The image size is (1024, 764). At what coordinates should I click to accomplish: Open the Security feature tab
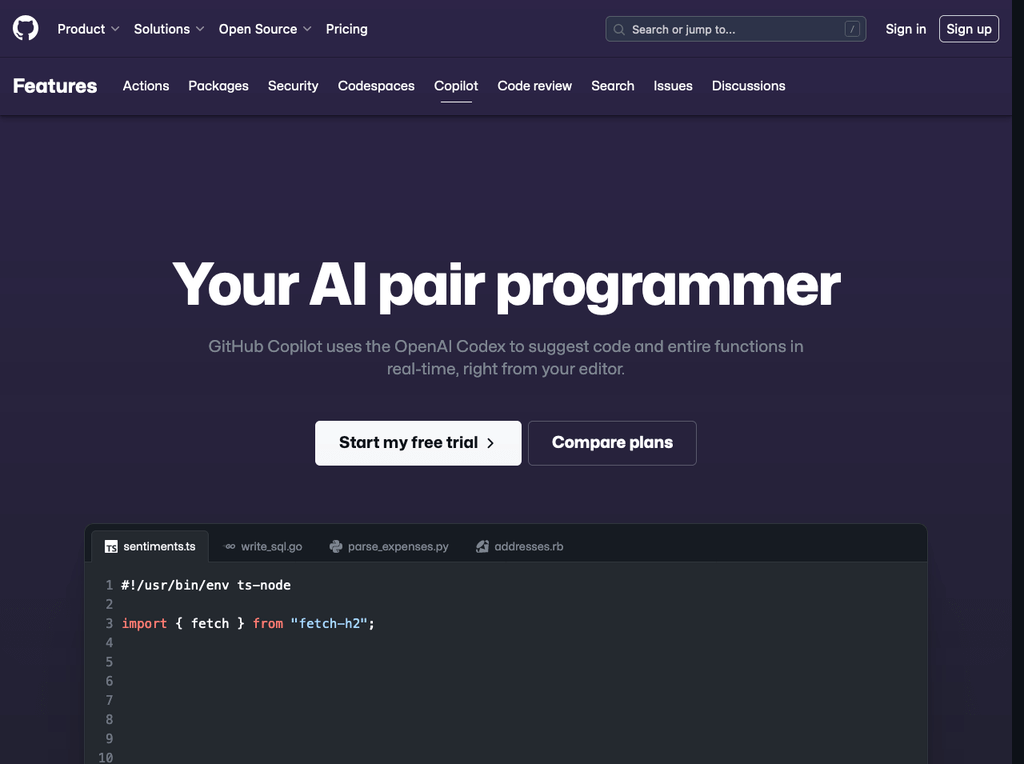click(293, 86)
